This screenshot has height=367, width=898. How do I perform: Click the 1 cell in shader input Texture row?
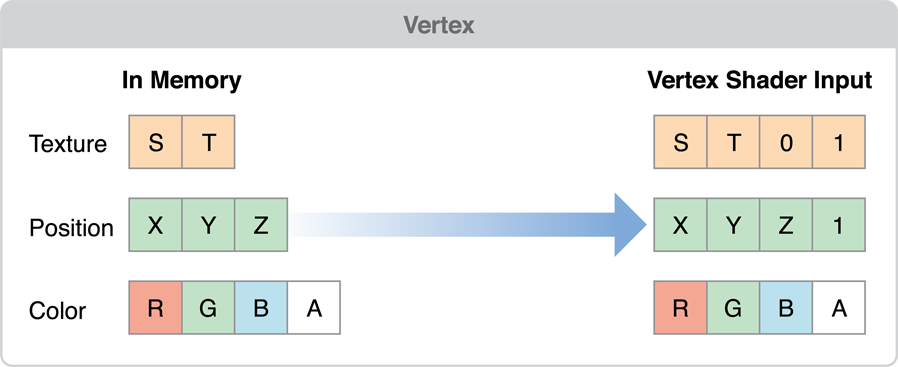point(838,142)
